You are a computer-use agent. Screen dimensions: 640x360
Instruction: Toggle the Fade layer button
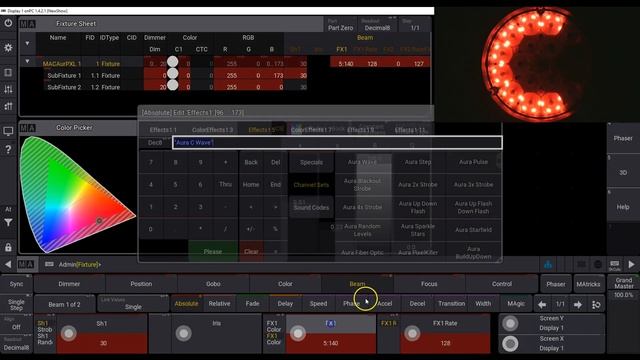252,304
